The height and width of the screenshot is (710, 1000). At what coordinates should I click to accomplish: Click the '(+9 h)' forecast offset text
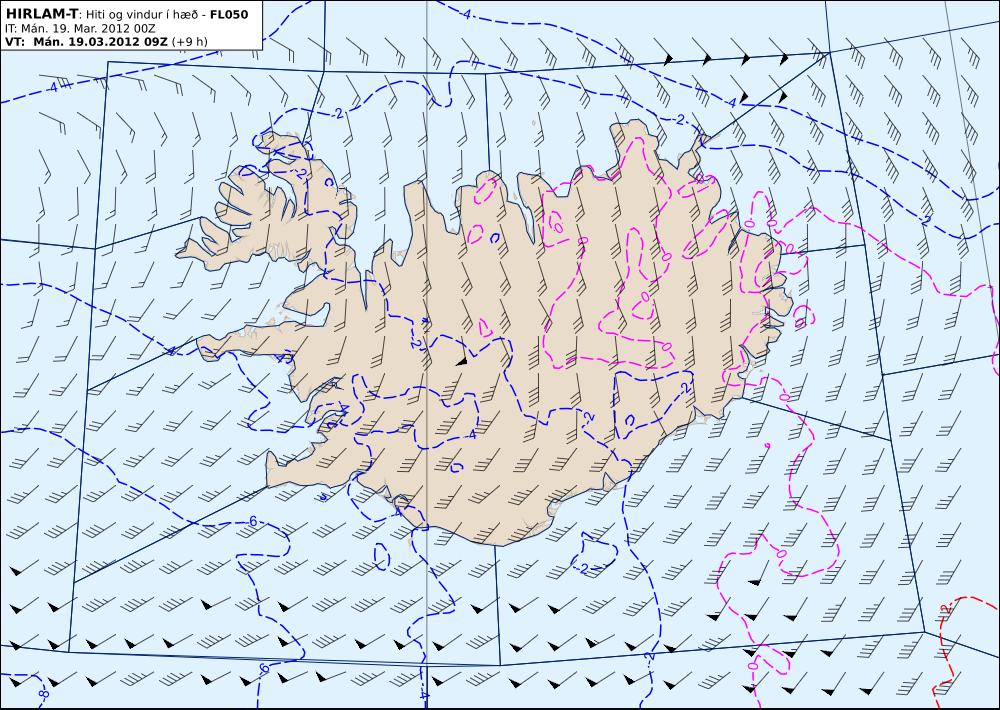190,42
